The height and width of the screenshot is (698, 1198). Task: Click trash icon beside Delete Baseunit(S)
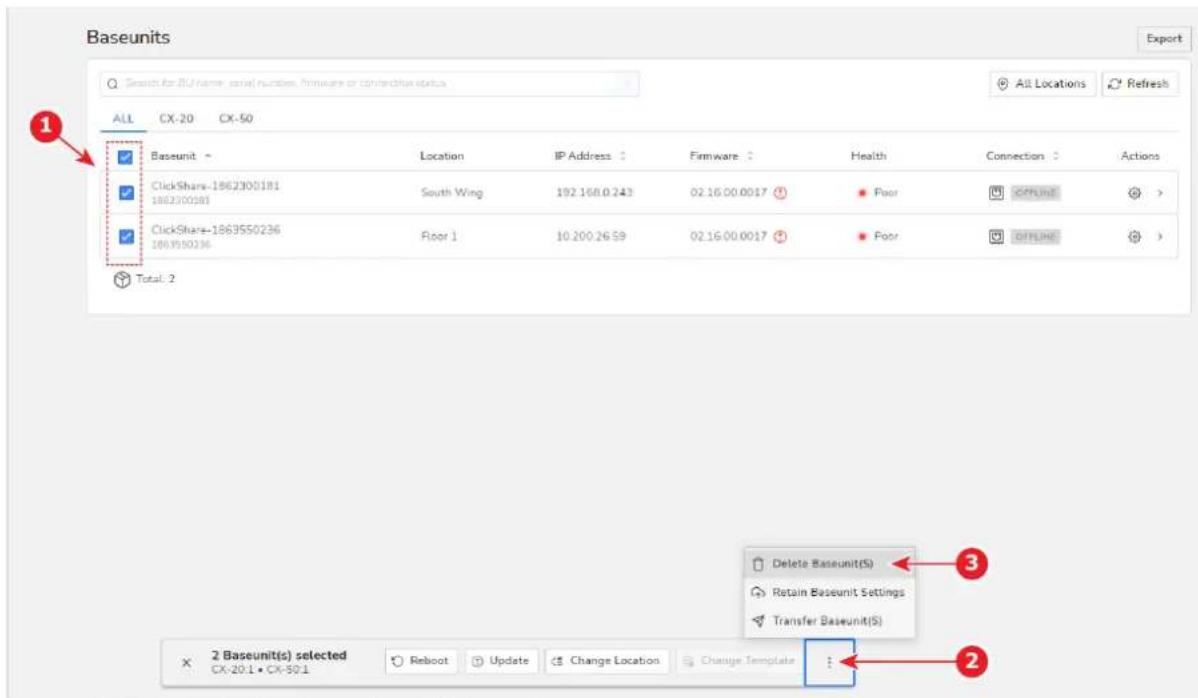pos(758,564)
